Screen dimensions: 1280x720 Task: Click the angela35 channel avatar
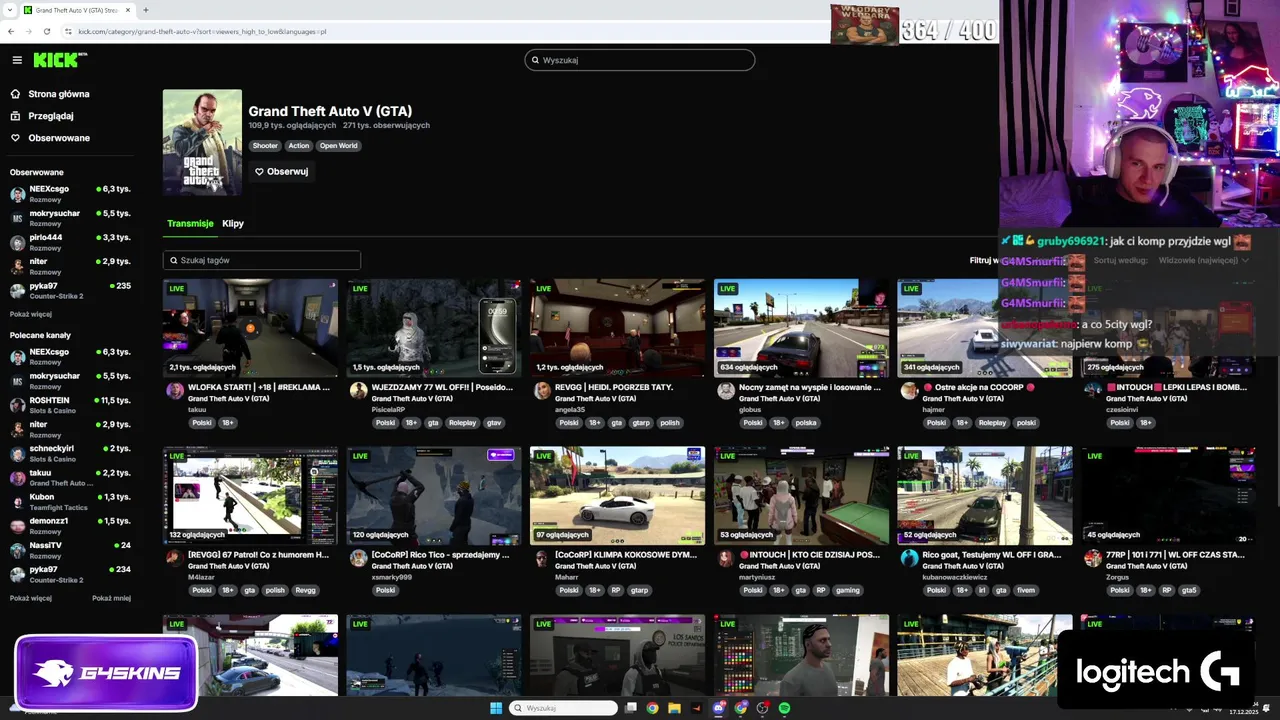(x=542, y=391)
